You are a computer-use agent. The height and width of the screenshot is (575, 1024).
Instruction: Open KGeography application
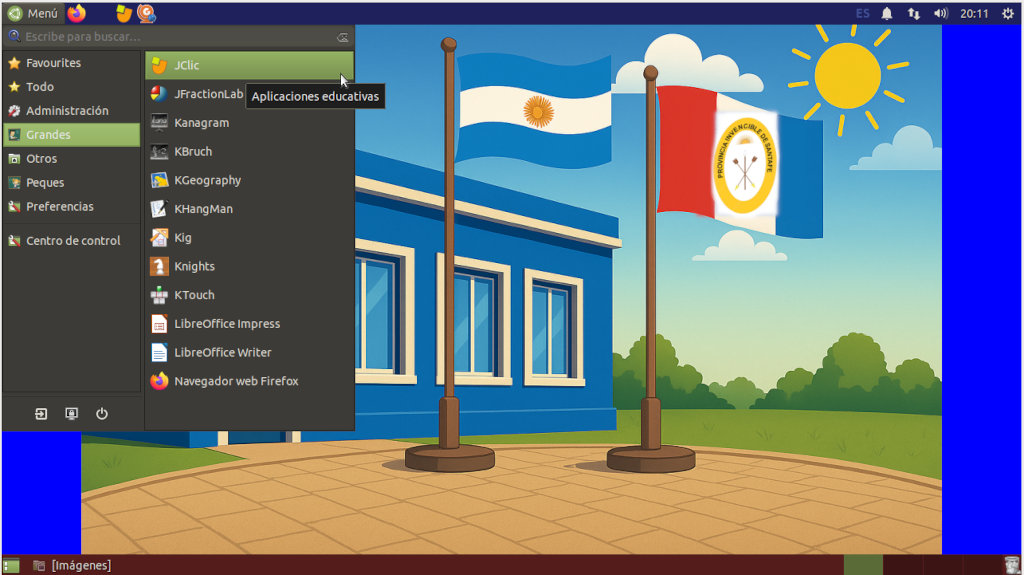(x=206, y=181)
